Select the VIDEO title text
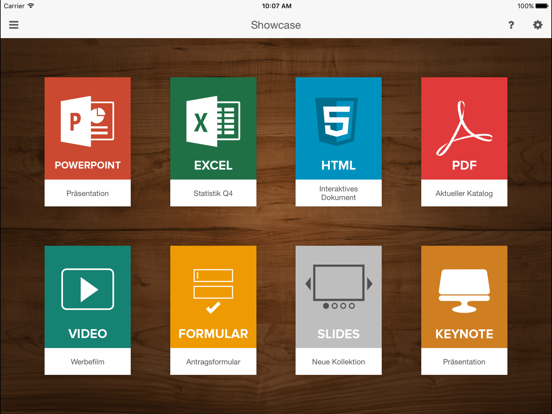 click(x=88, y=334)
